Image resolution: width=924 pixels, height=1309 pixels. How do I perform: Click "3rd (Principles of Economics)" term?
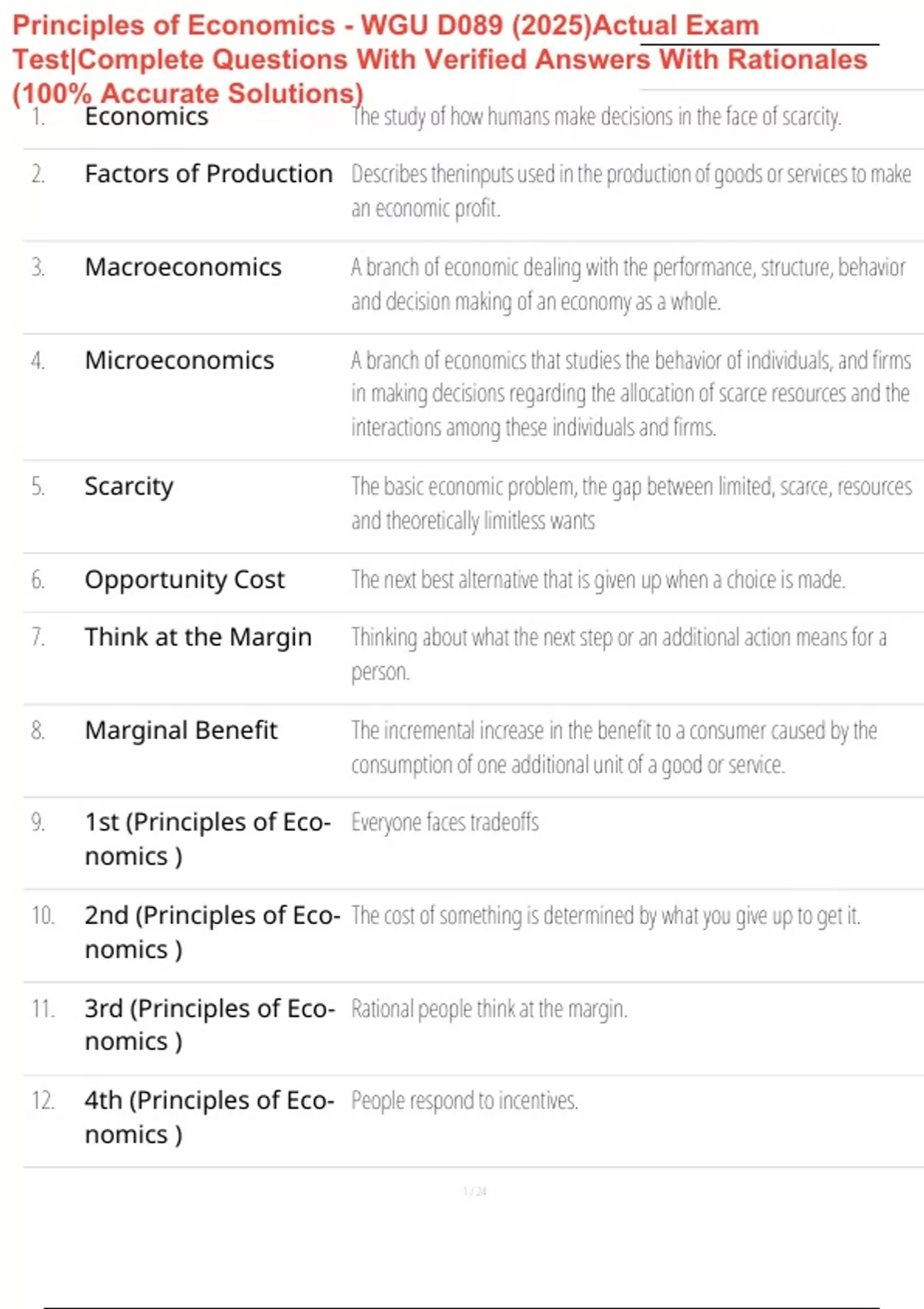(x=209, y=1024)
